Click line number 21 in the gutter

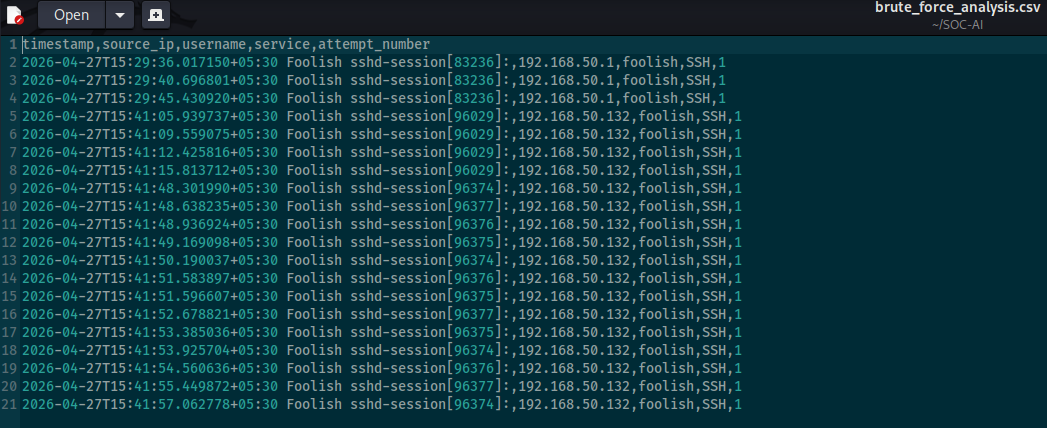[x=9, y=404]
